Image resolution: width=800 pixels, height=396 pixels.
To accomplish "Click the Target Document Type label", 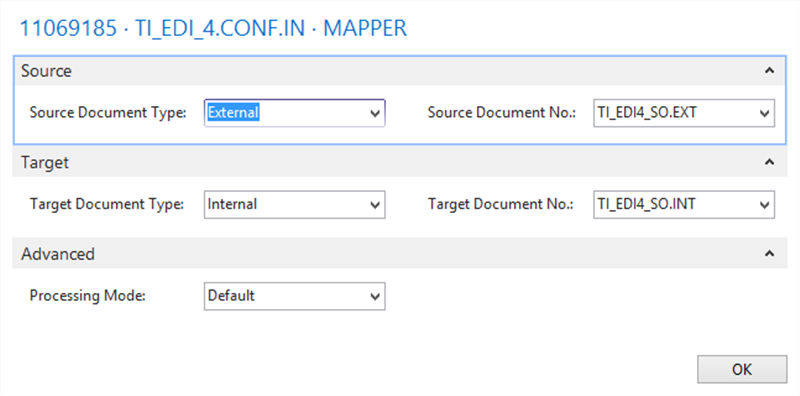I will (107, 204).
